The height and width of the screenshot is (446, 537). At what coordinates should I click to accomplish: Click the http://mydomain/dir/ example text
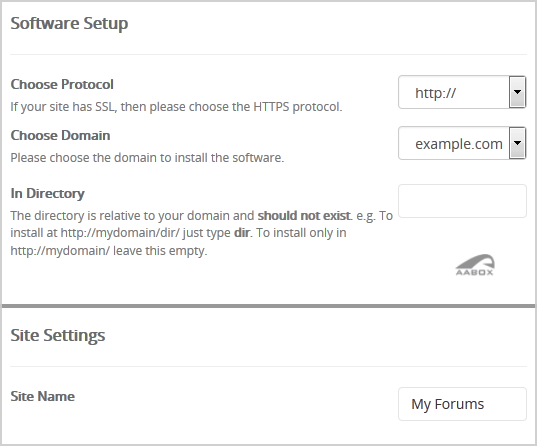click(x=120, y=233)
